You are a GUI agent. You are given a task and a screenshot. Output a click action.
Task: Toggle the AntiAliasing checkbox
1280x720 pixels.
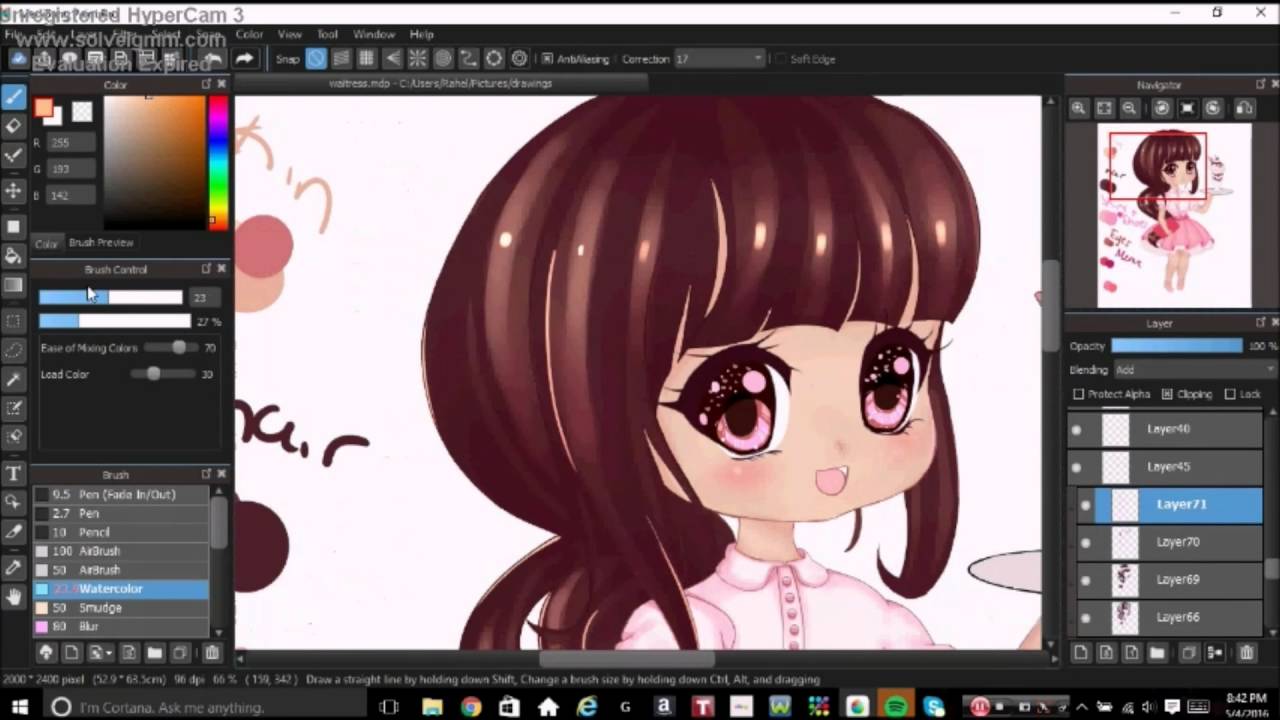click(547, 59)
